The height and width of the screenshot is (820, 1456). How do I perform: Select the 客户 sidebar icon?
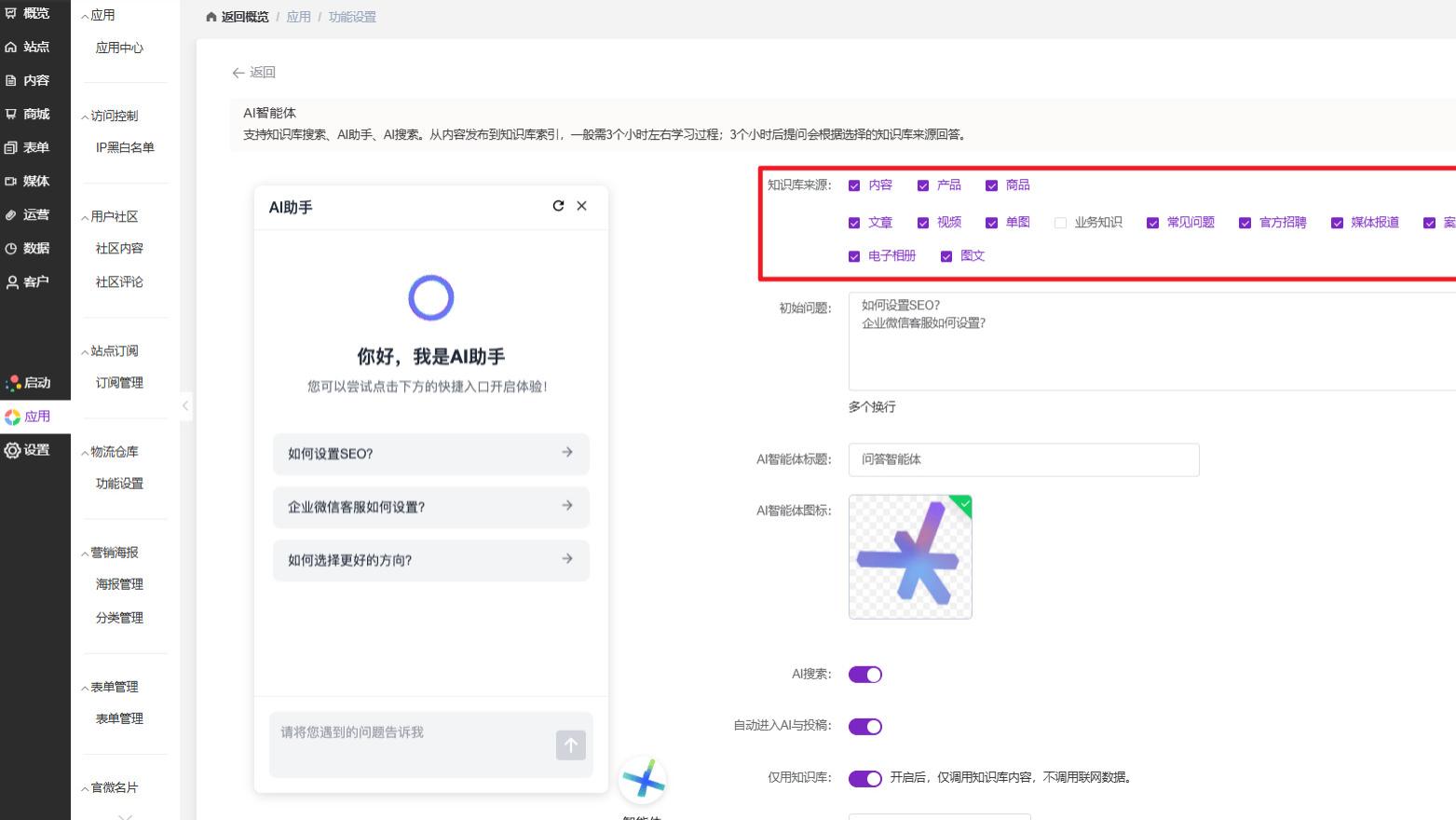12,281
